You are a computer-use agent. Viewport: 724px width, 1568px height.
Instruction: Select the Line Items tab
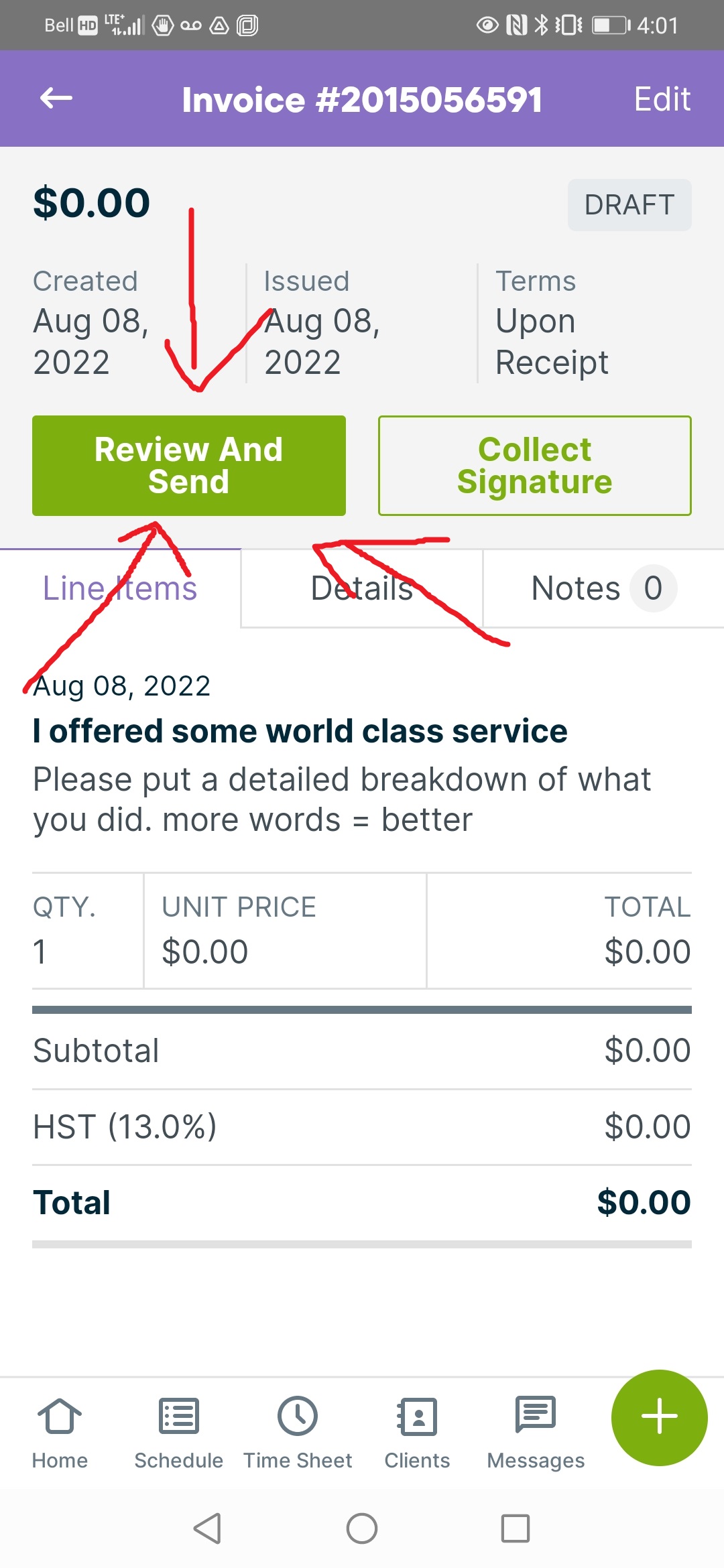point(120,588)
